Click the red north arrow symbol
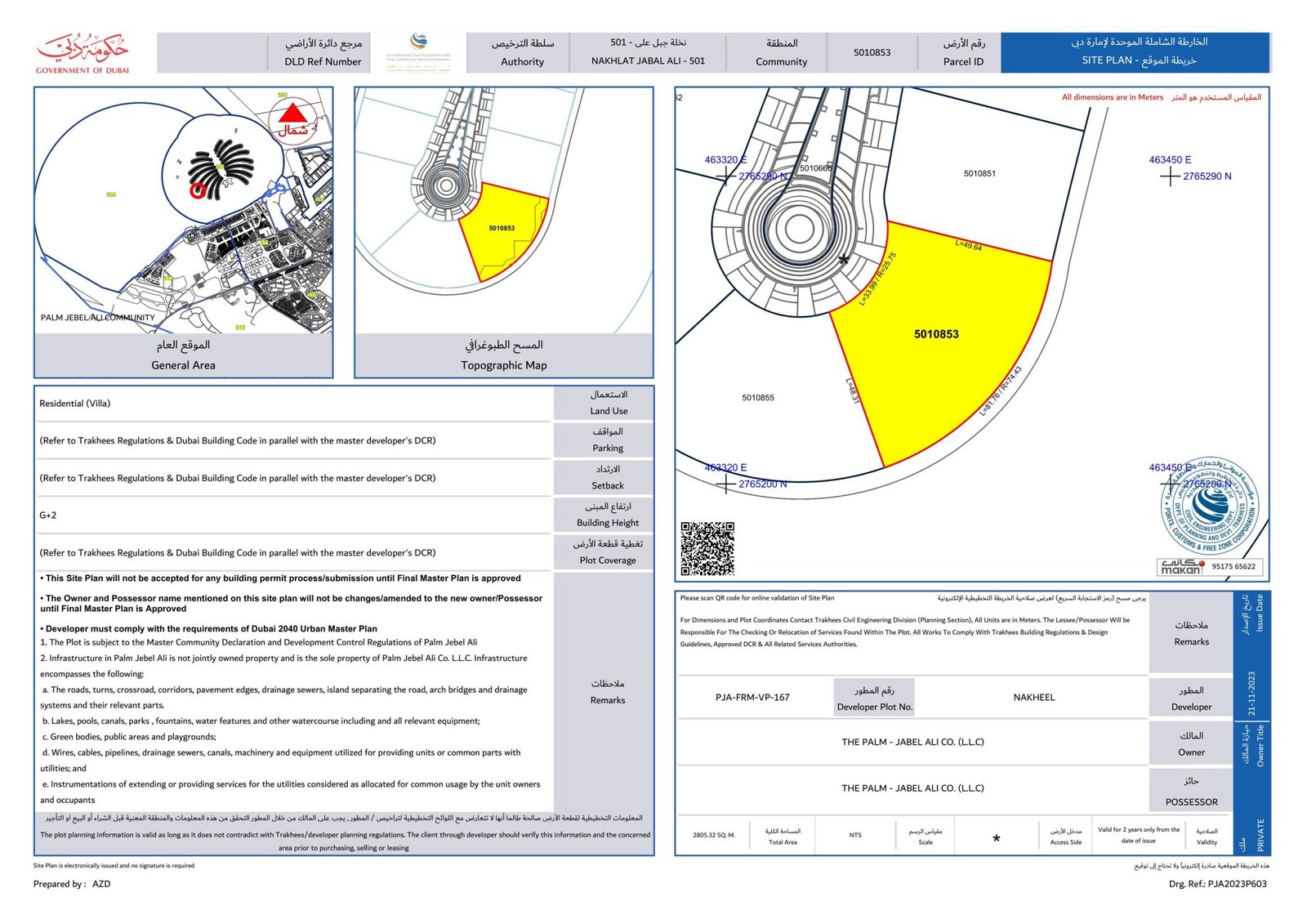This screenshot has height=924, width=1307. click(x=293, y=116)
